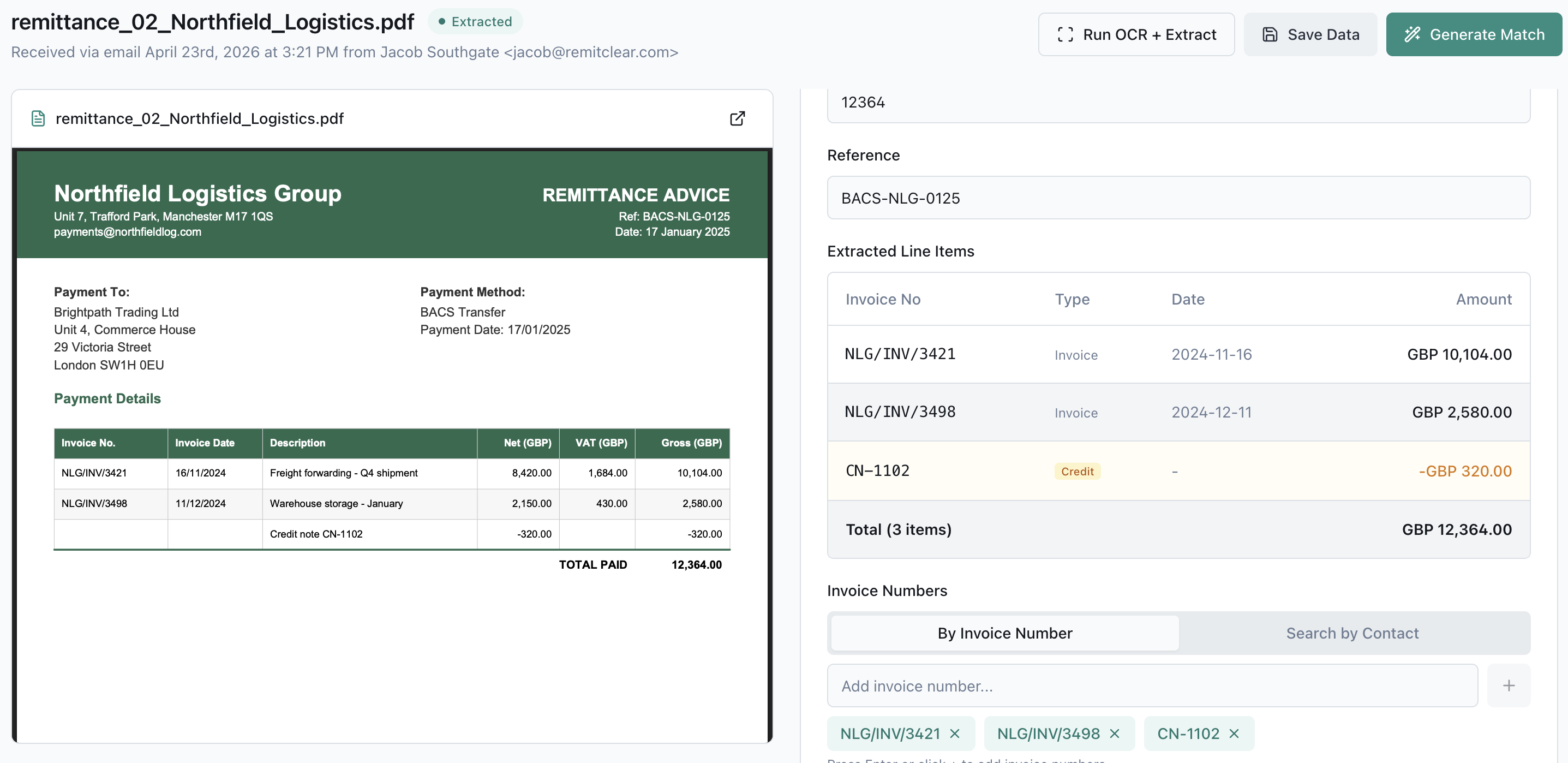Click the Amount column header
Viewport: 1568px width, 763px height.
pos(1483,299)
